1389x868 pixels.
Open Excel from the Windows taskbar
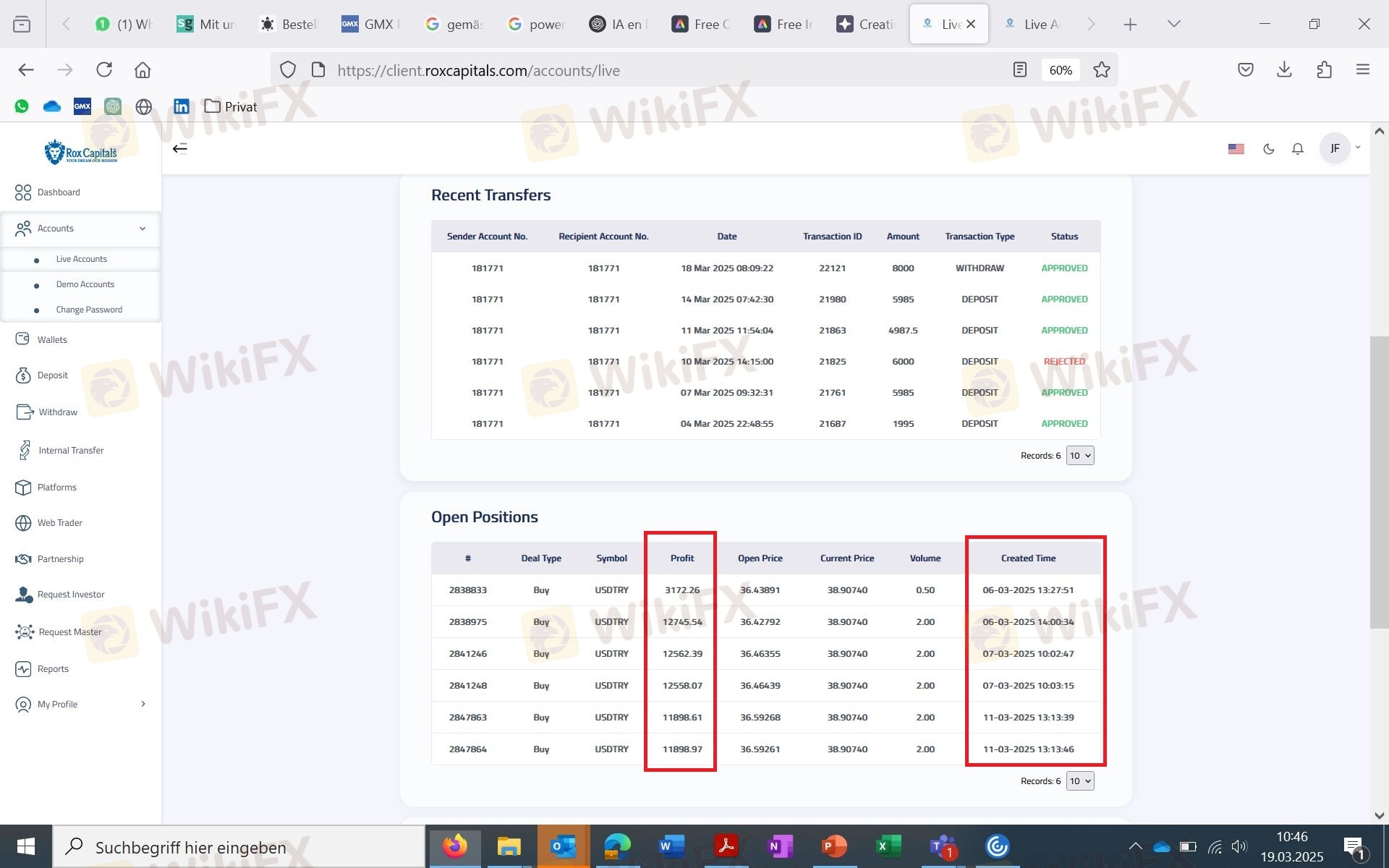click(889, 846)
